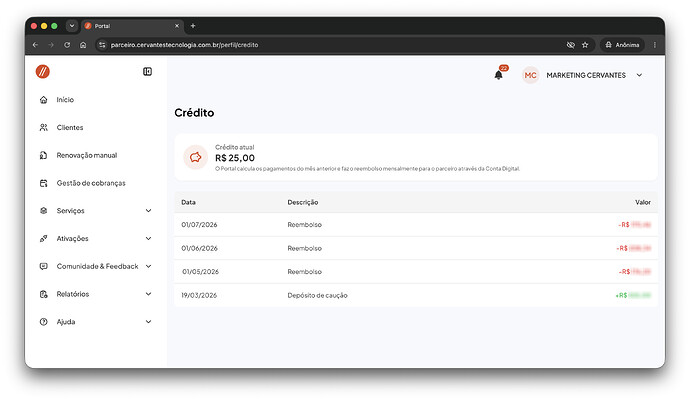Image resolution: width=690 pixels, height=401 pixels.
Task: Select the Ajuda menu label
Action: (66, 322)
